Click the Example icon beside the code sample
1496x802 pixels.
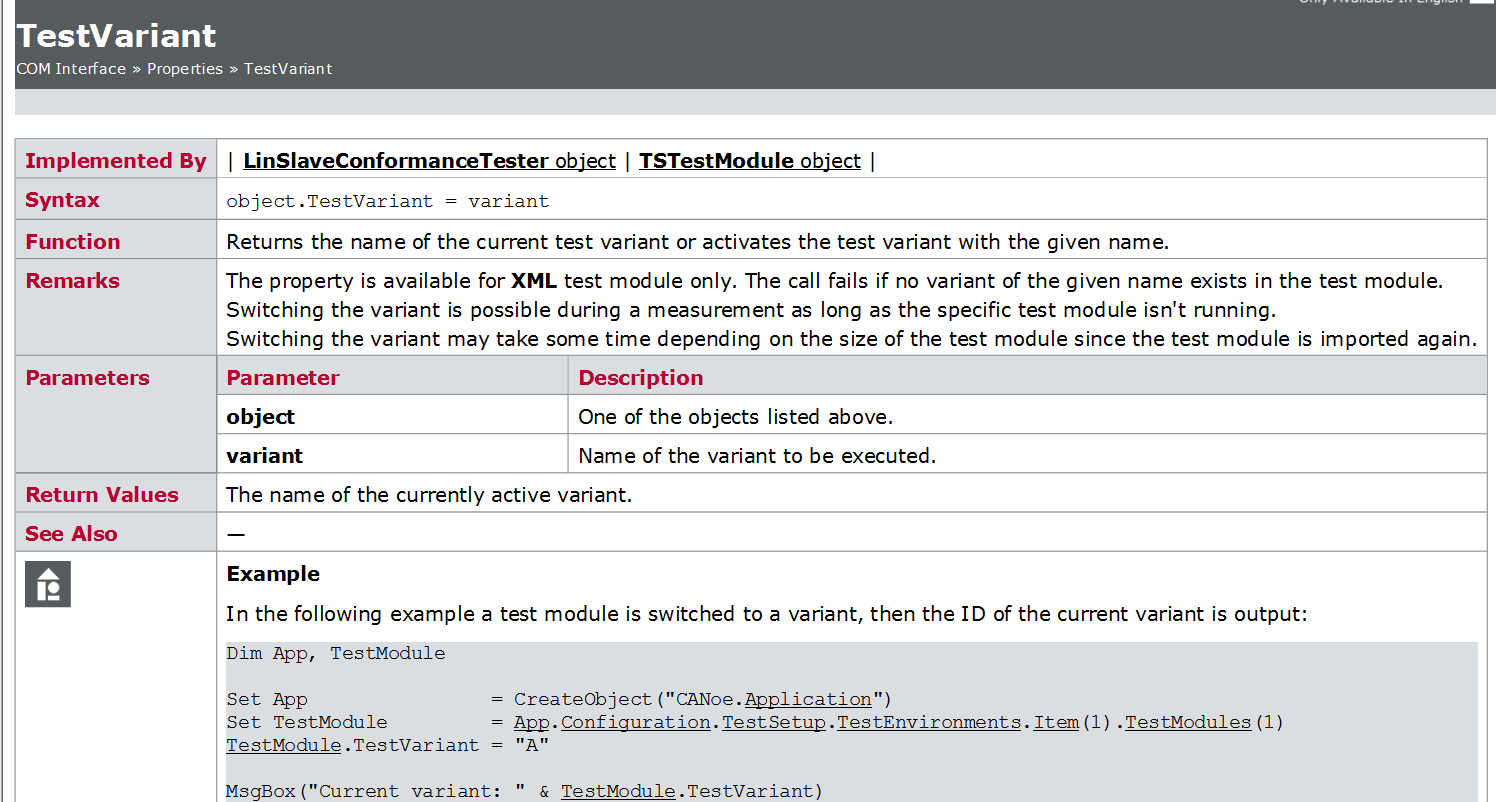coord(48,584)
